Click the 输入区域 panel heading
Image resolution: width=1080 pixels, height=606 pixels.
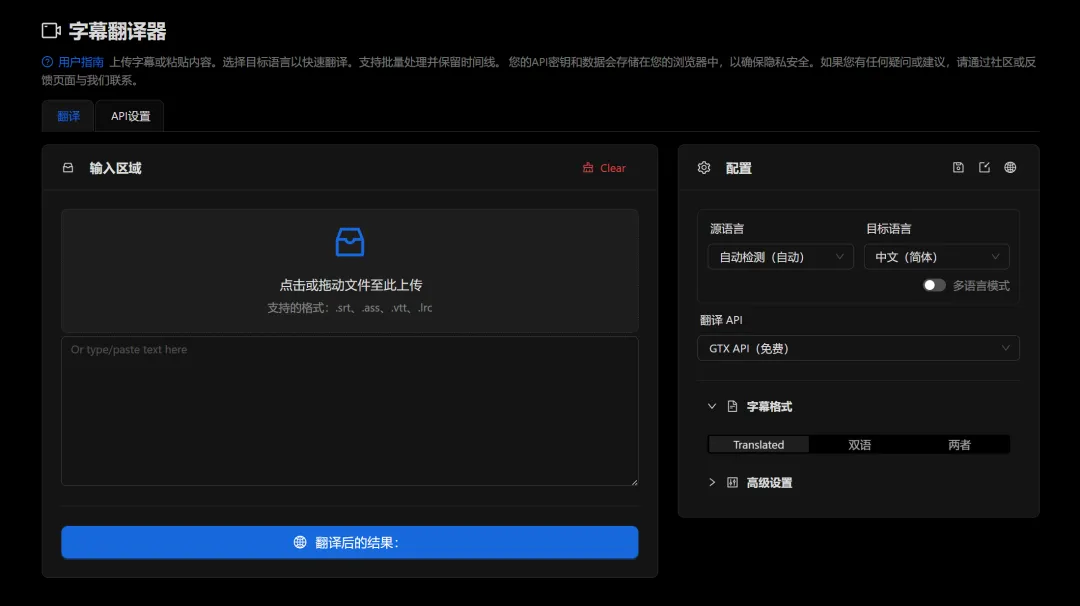[115, 168]
